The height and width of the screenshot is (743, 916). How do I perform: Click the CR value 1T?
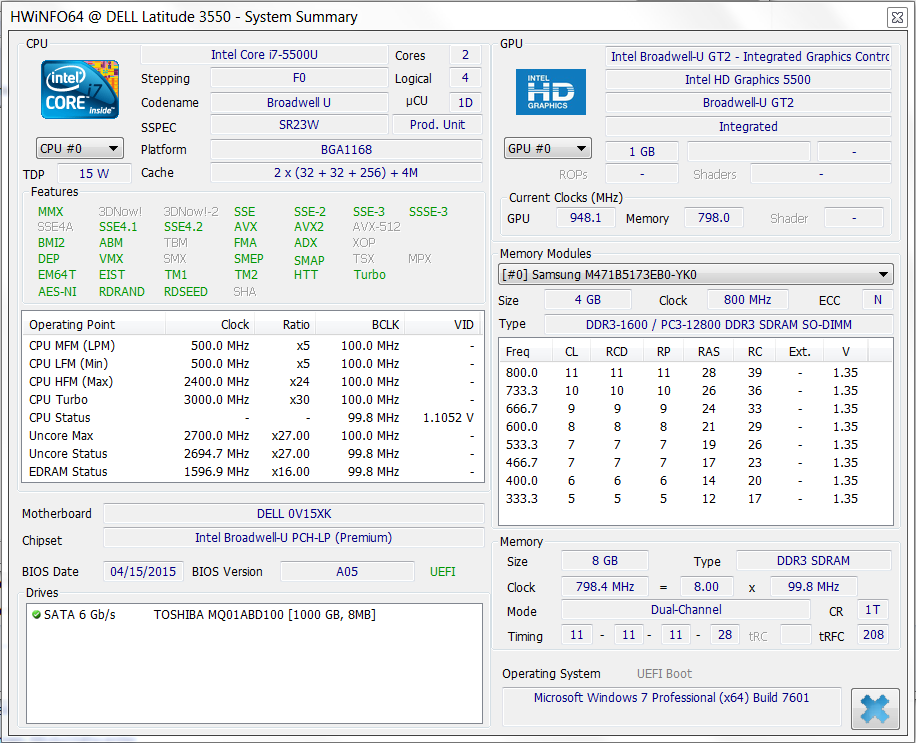click(x=872, y=610)
